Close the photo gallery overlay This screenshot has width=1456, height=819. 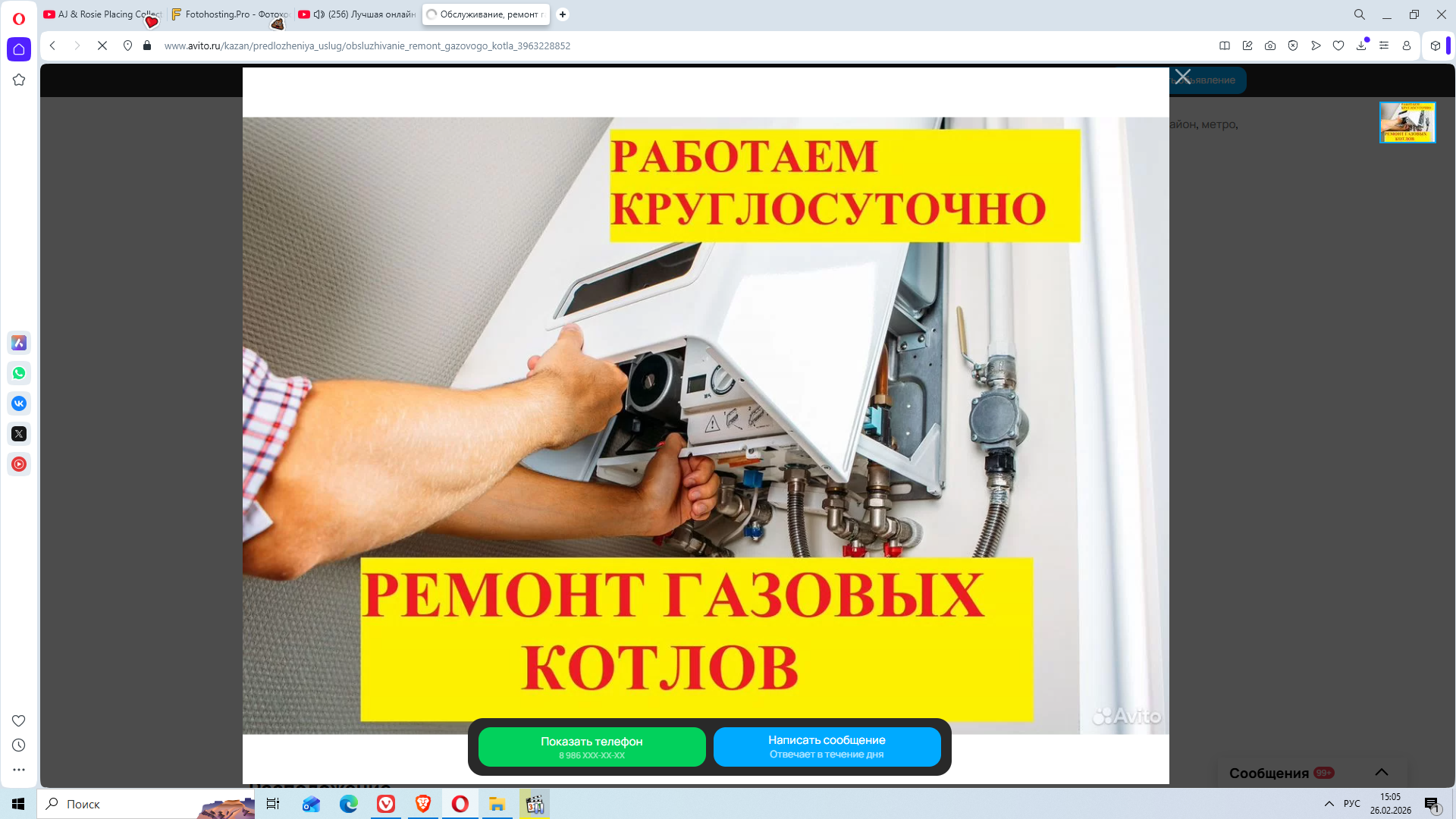(1183, 77)
